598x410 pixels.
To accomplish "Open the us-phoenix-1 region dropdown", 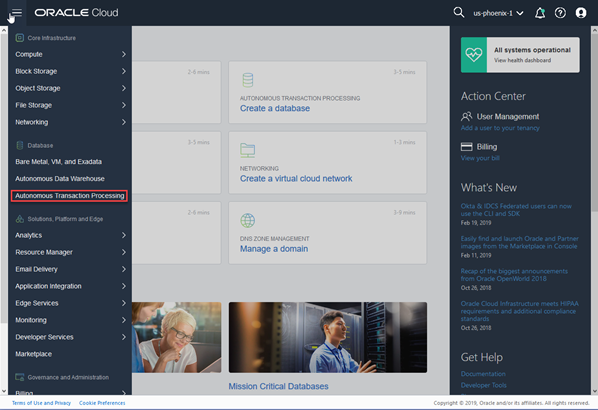I will point(498,13).
